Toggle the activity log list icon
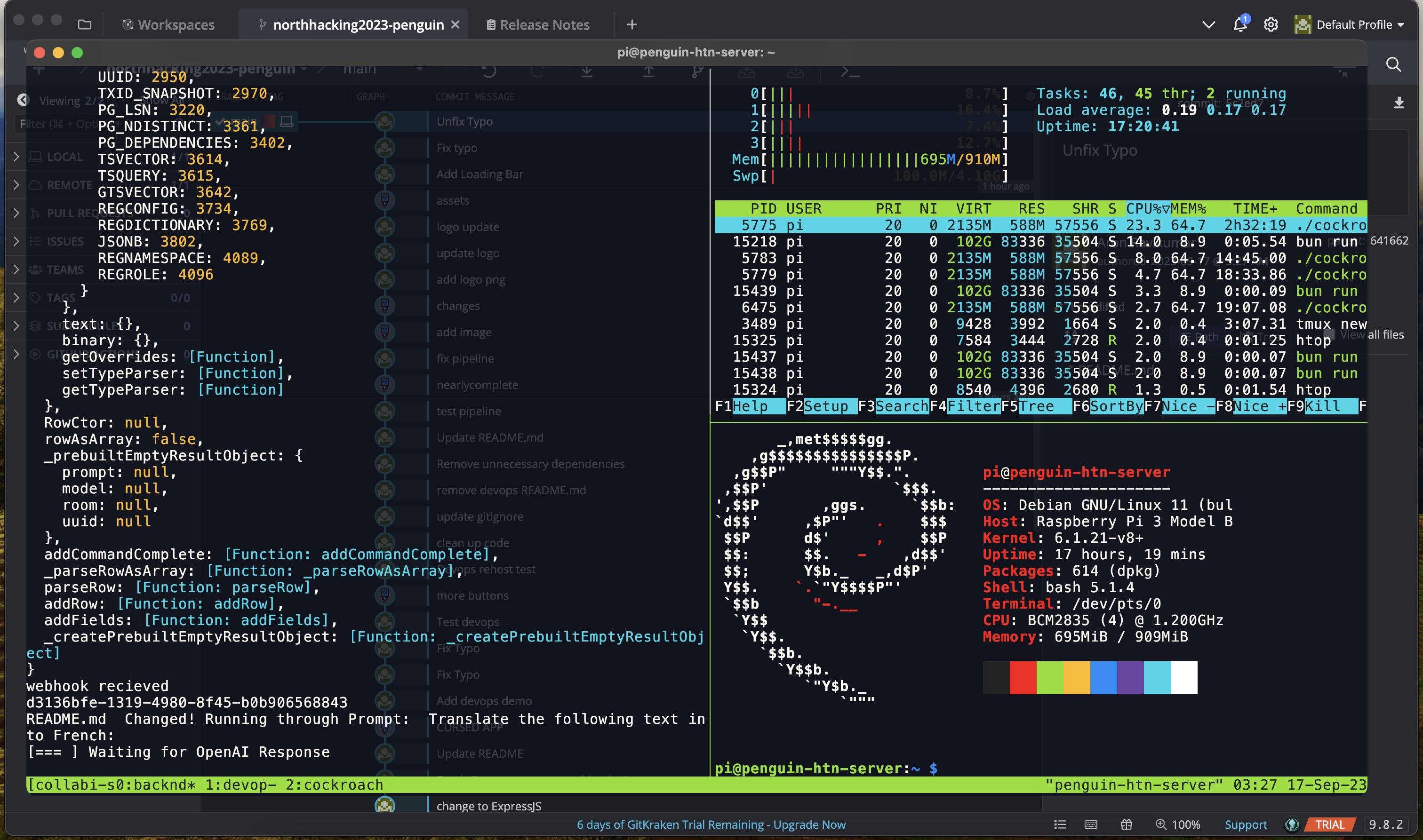Screen dimensions: 1423x840 click(x=1060, y=824)
